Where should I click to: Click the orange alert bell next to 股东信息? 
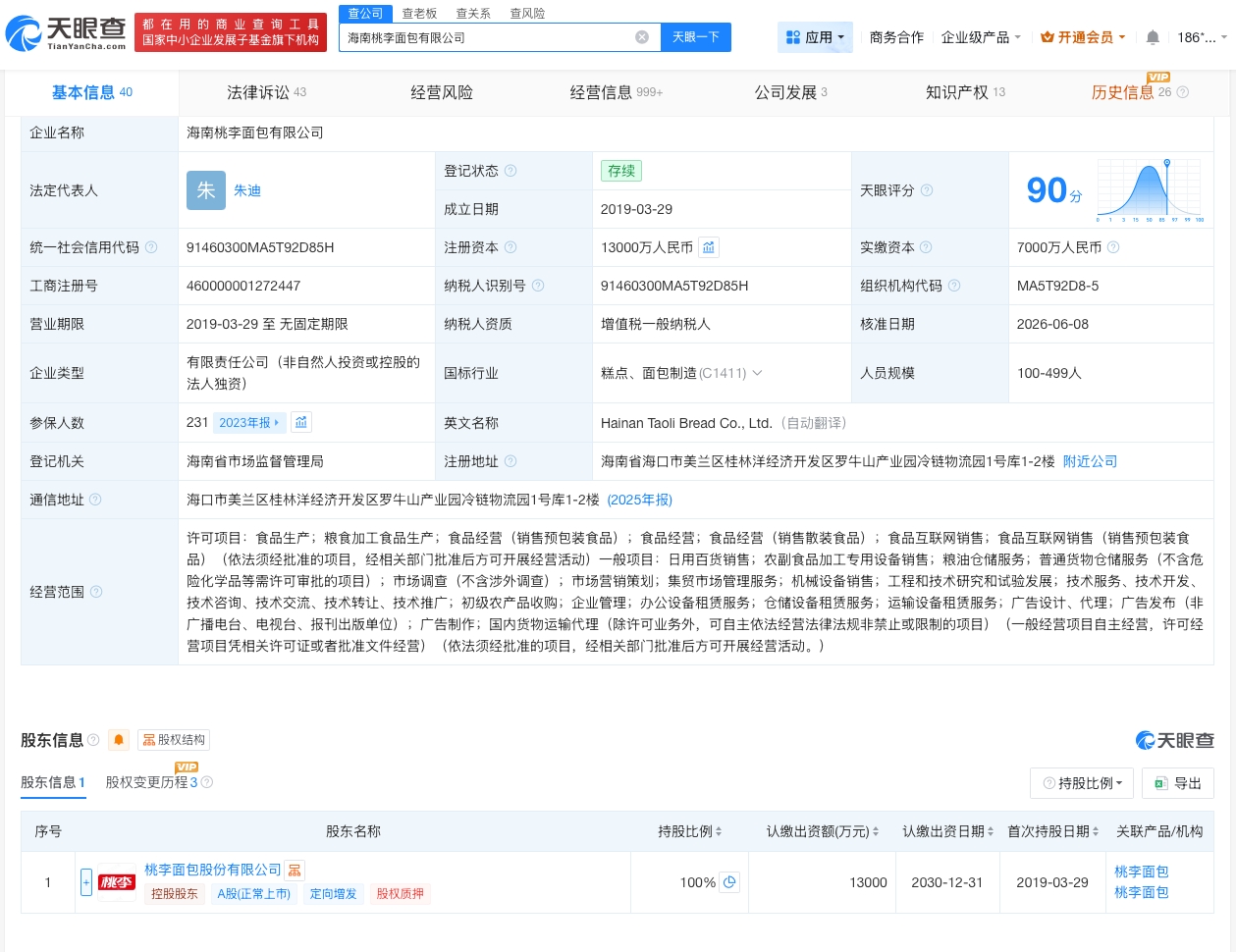click(119, 740)
